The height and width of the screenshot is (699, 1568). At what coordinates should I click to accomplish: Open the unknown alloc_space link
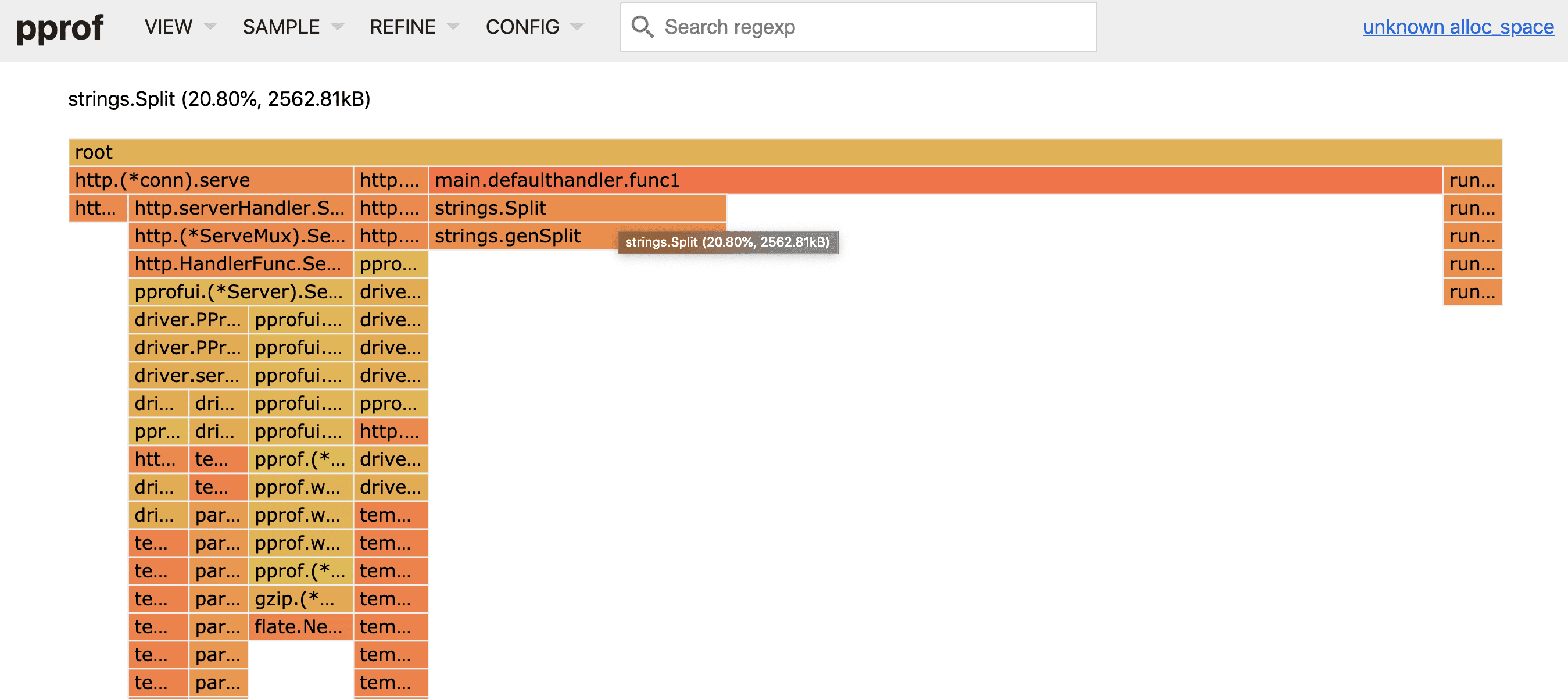(1457, 27)
